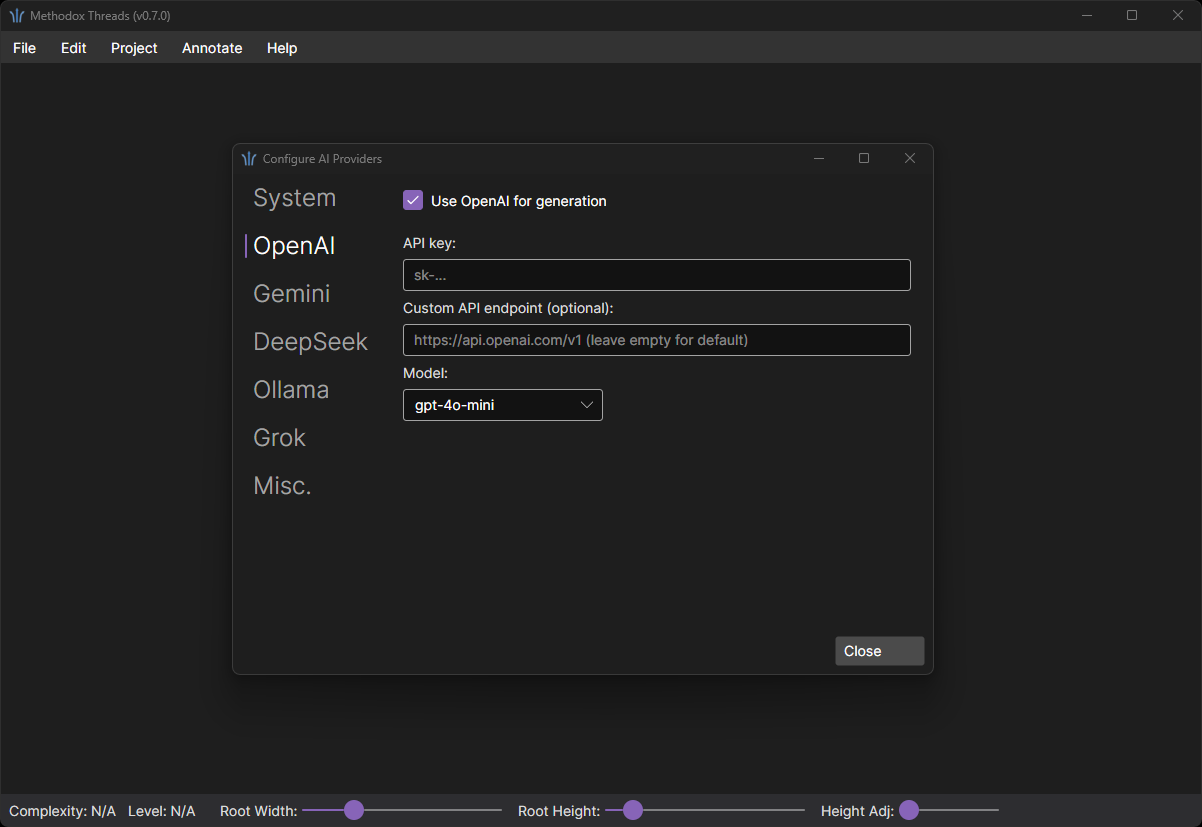This screenshot has width=1202, height=827.
Task: Click the Root Width slider handle
Action: point(354,810)
